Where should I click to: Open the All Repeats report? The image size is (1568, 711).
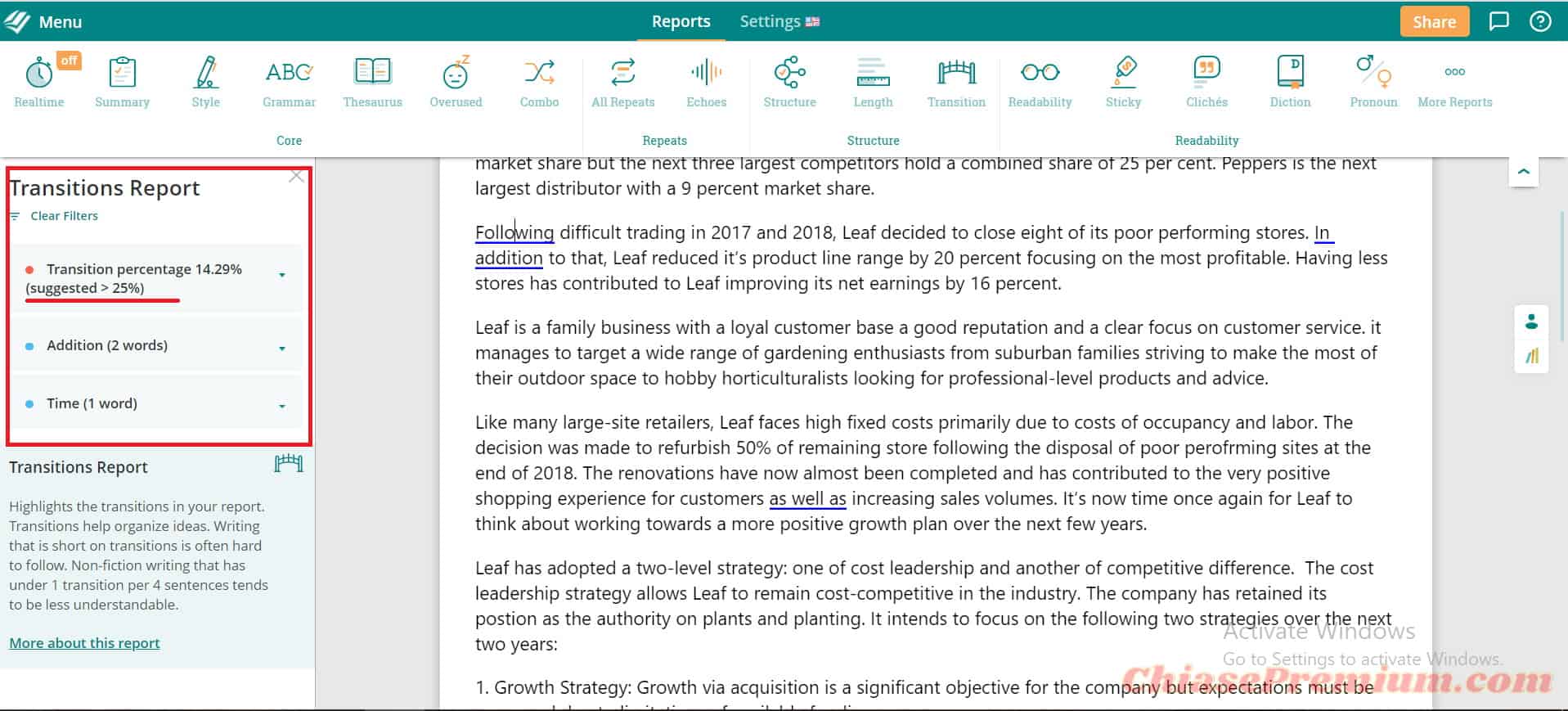pyautogui.click(x=623, y=82)
